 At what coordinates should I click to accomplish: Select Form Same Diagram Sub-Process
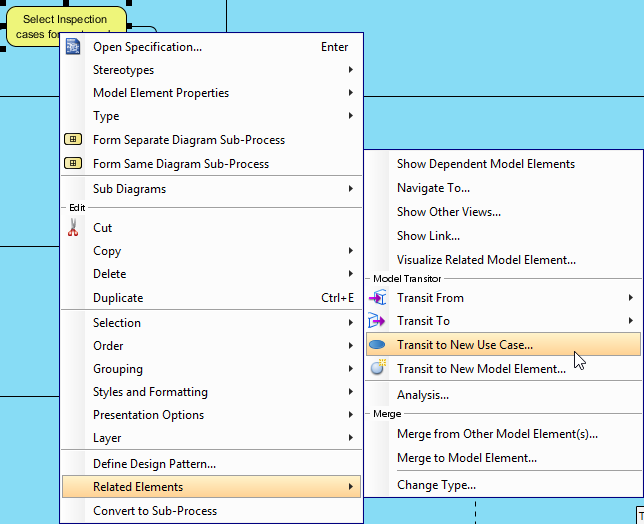coord(211,163)
